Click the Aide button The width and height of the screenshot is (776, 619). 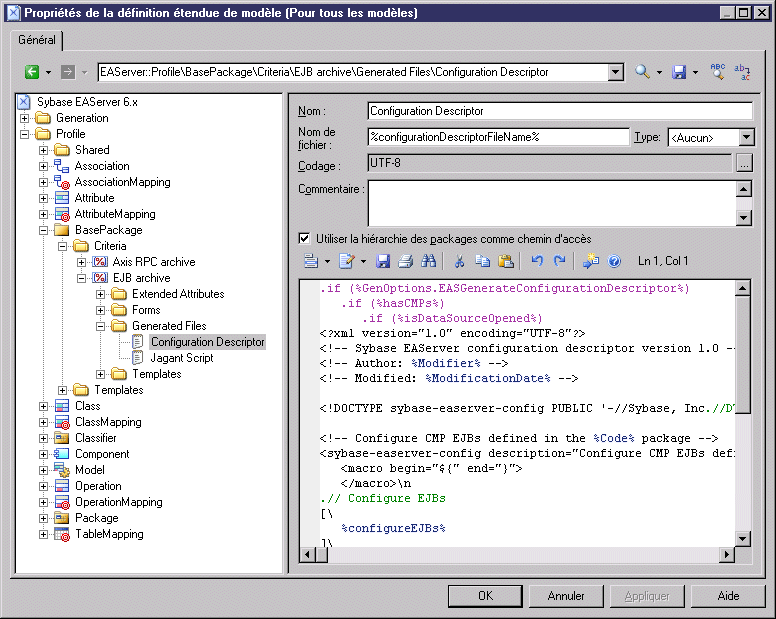(728, 596)
